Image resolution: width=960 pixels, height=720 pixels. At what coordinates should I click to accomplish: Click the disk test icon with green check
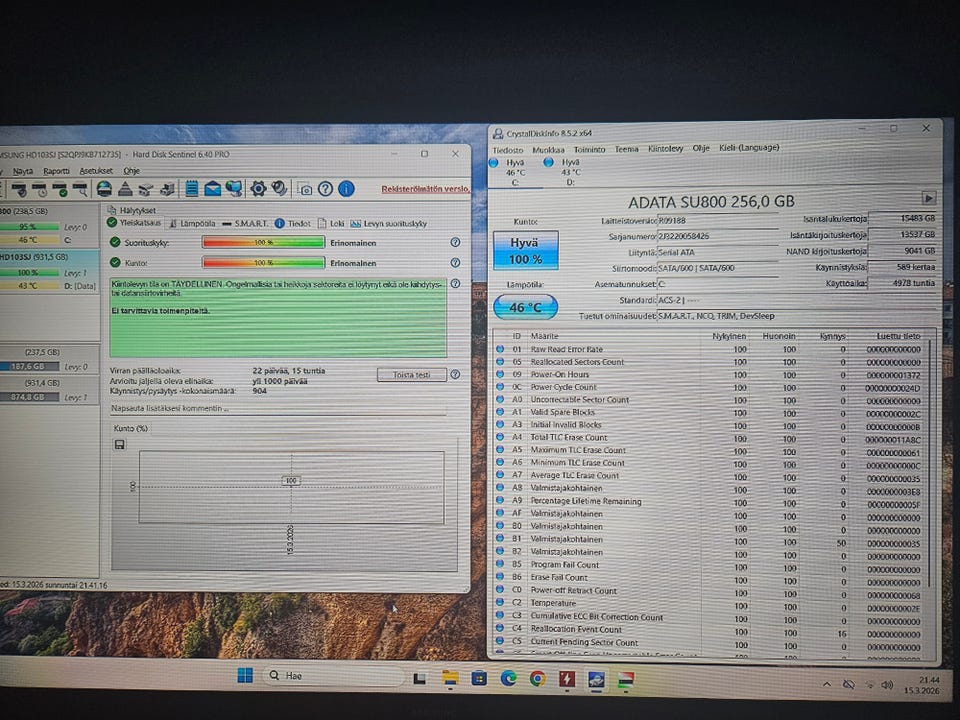tap(60, 189)
